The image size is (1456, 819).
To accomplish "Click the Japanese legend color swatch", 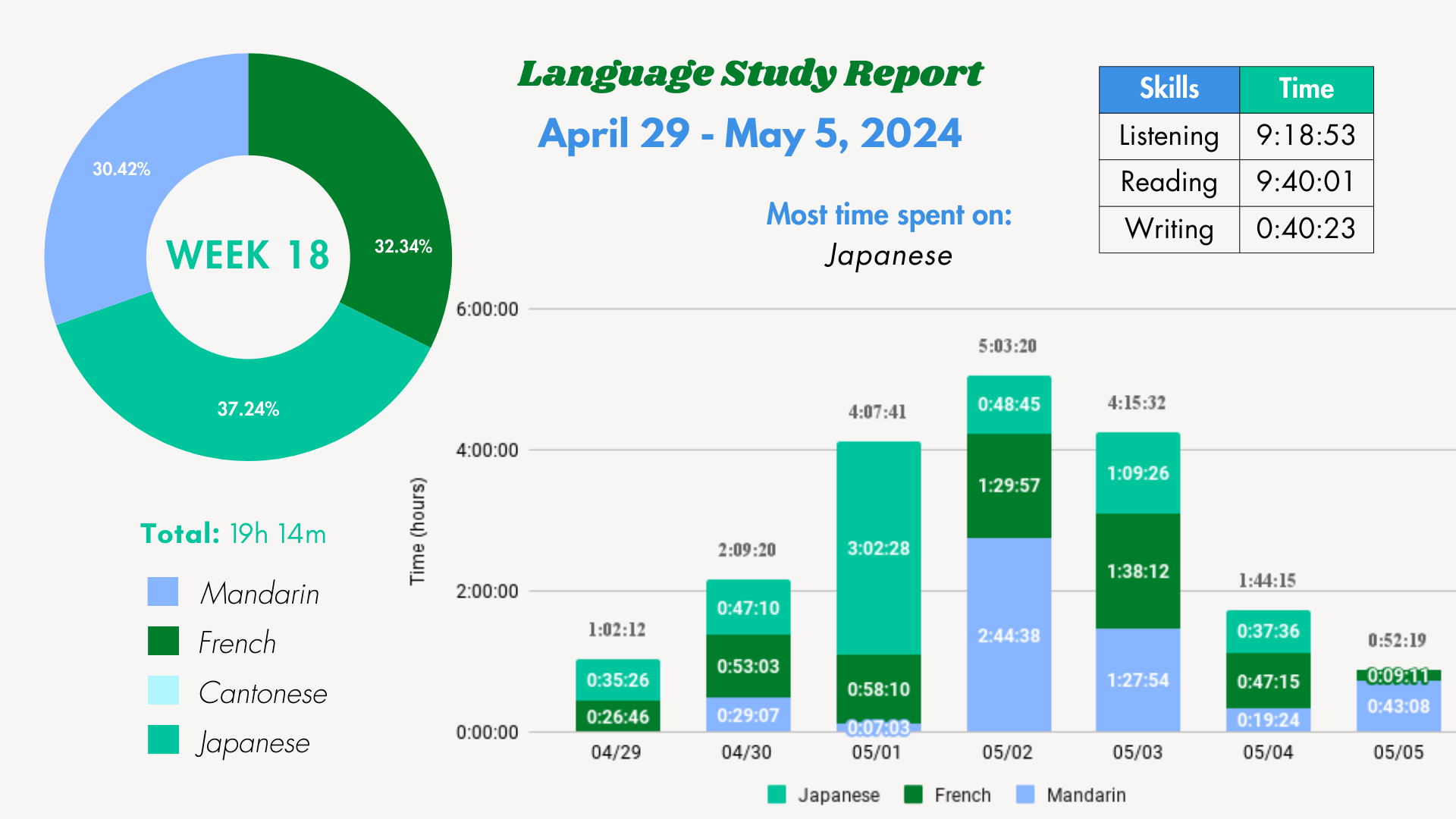I will [163, 739].
